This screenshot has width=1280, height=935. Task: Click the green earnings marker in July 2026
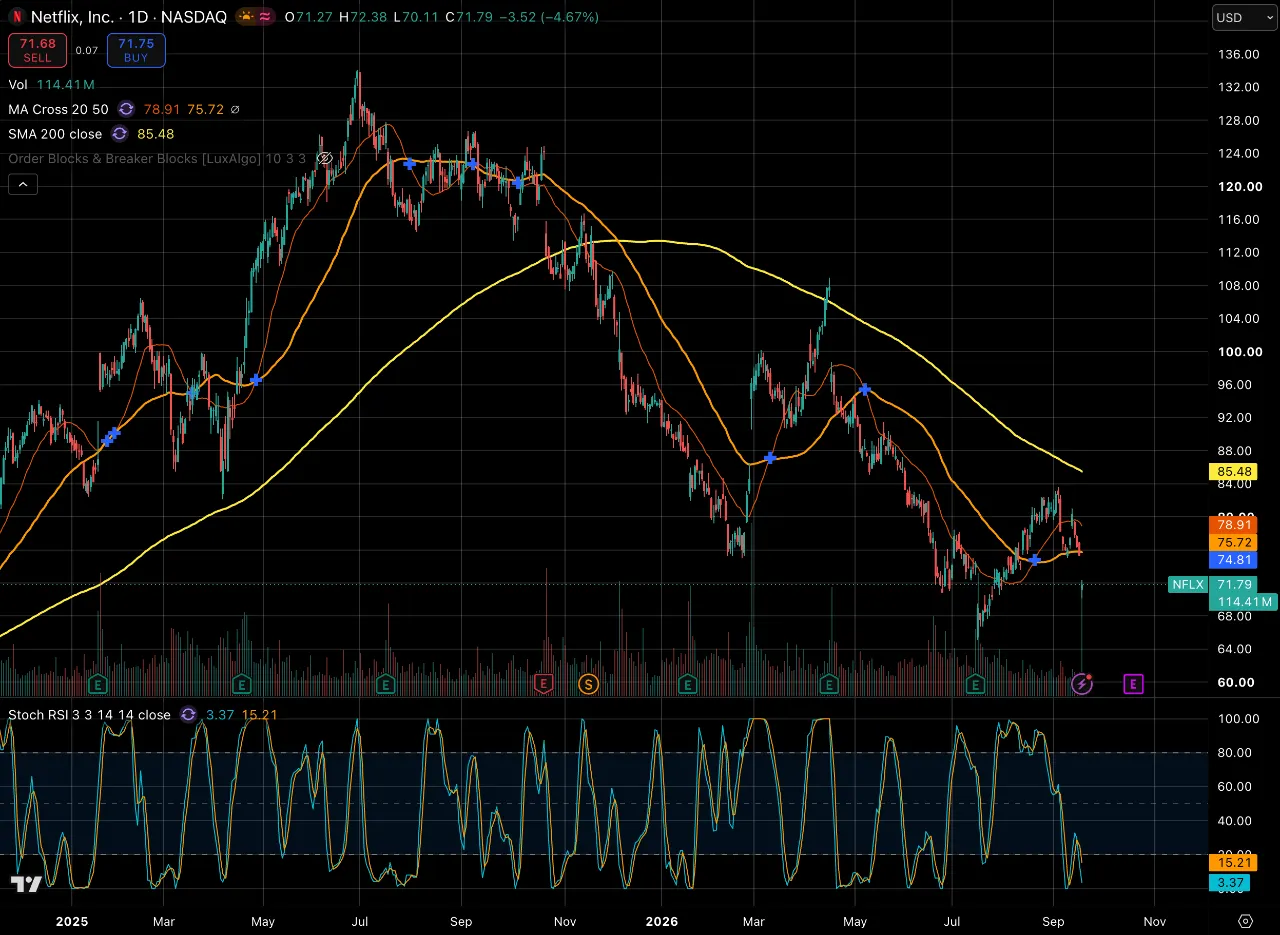point(976,684)
